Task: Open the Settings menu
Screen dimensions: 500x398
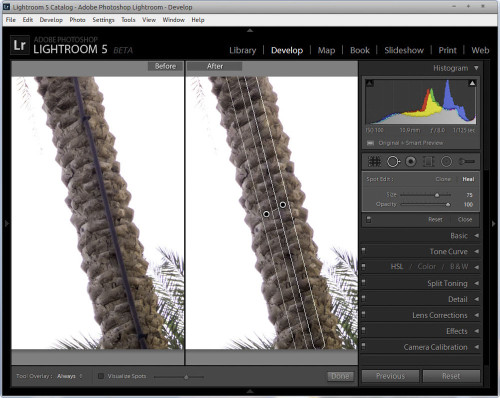Action: pyautogui.click(x=103, y=20)
